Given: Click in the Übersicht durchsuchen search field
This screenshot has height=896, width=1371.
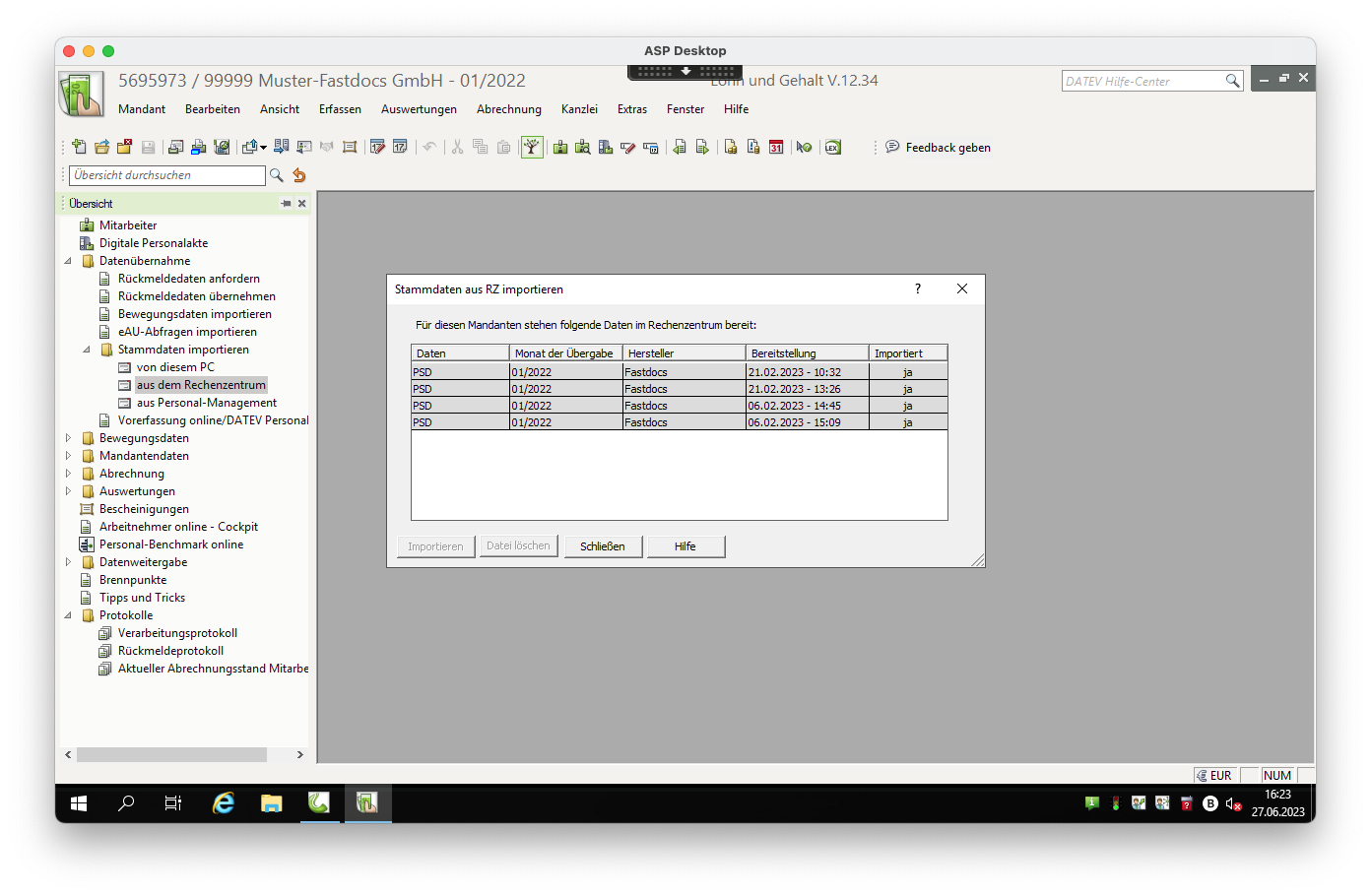Looking at the screenshot, I should [167, 175].
